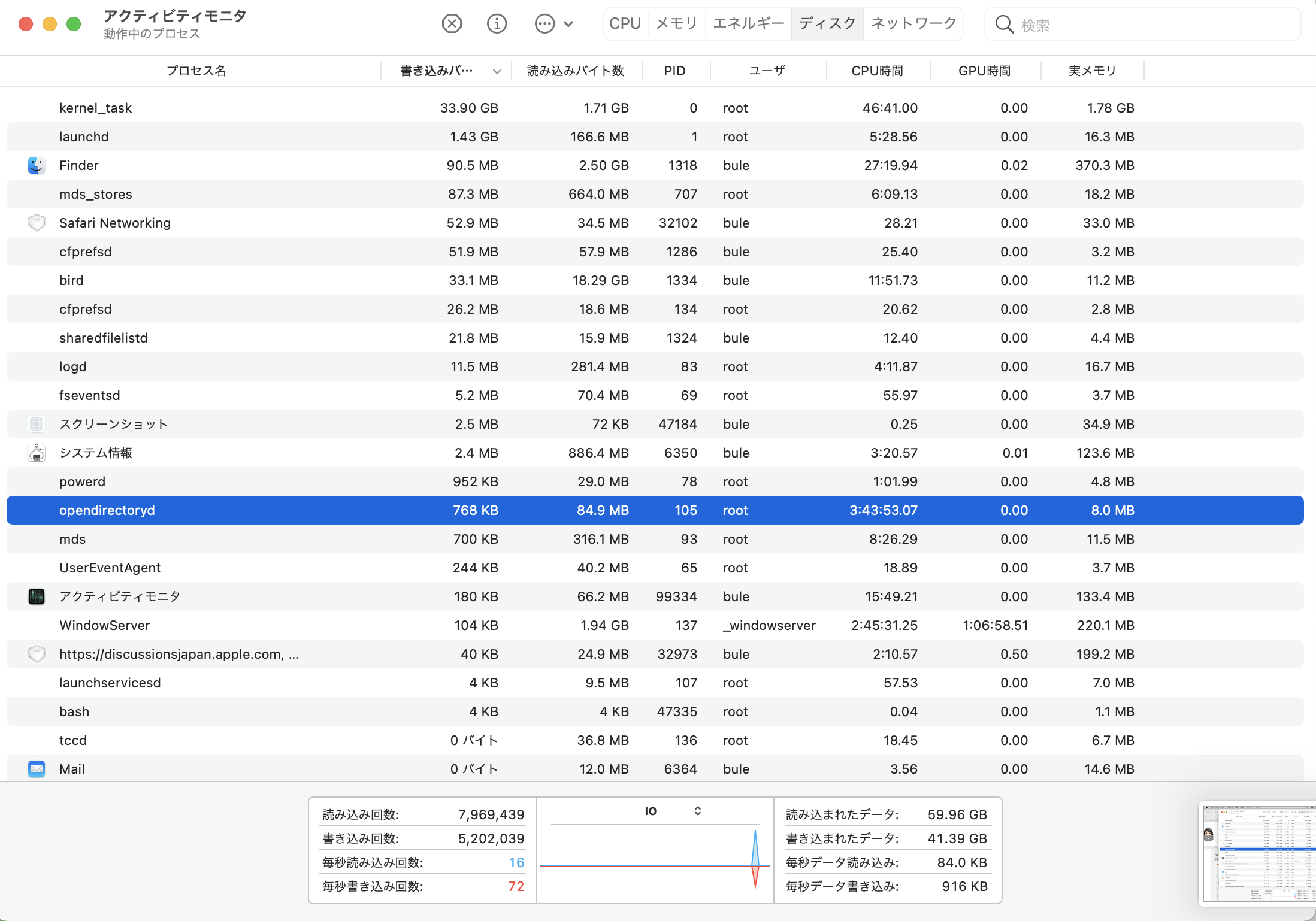Viewport: 1316px width, 921px height.
Task: Switch to the ネットワーク tab
Action: [913, 23]
